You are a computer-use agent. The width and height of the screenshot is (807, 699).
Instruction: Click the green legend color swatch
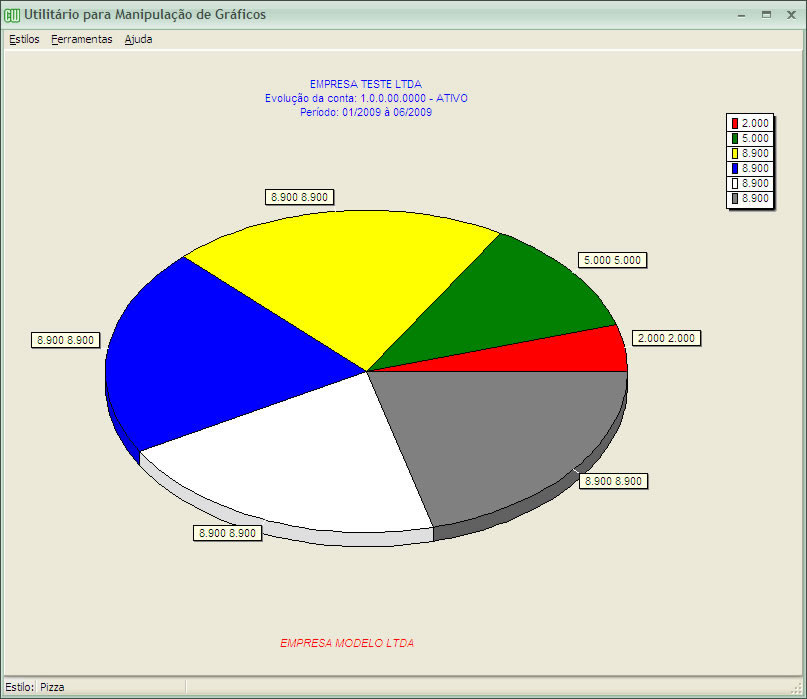[x=735, y=138]
